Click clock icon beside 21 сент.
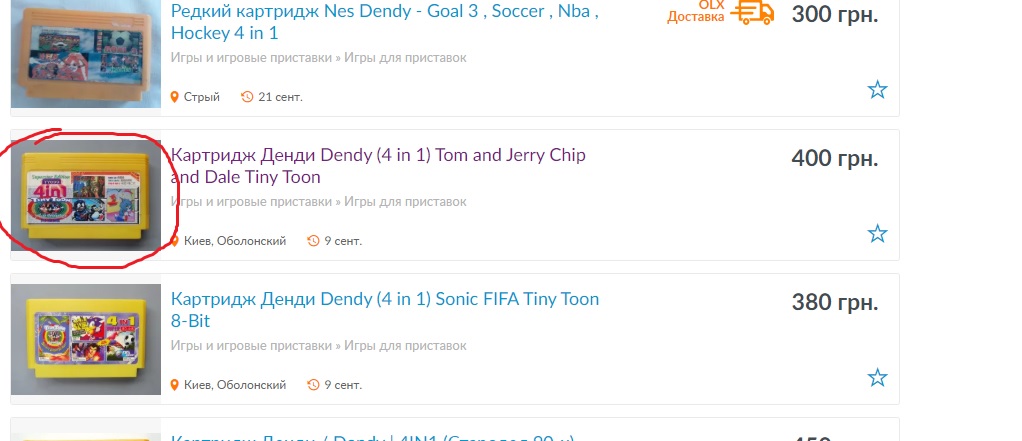The image size is (1022, 441). [247, 97]
